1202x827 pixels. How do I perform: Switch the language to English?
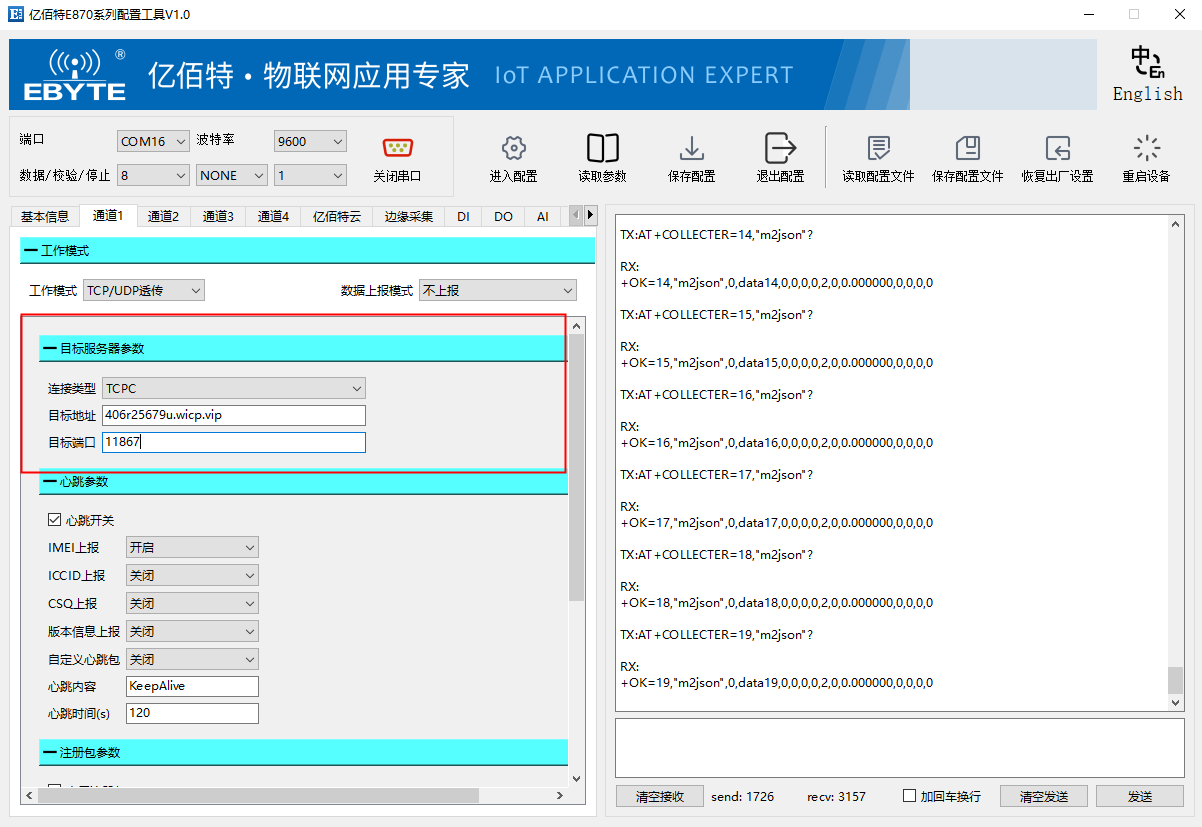click(1147, 75)
